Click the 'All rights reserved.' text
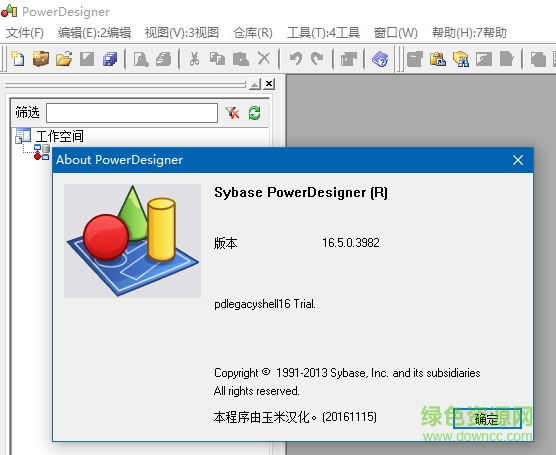Image resolution: width=556 pixels, height=455 pixels. point(256,391)
